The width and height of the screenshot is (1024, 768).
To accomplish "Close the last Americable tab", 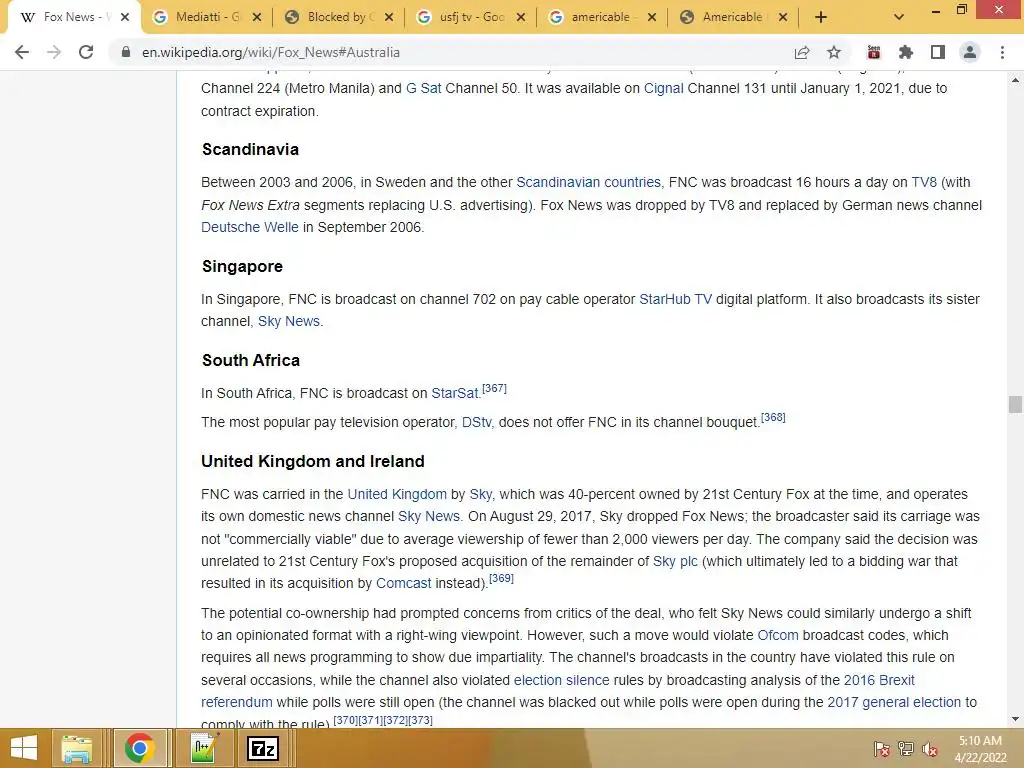I will [783, 18].
